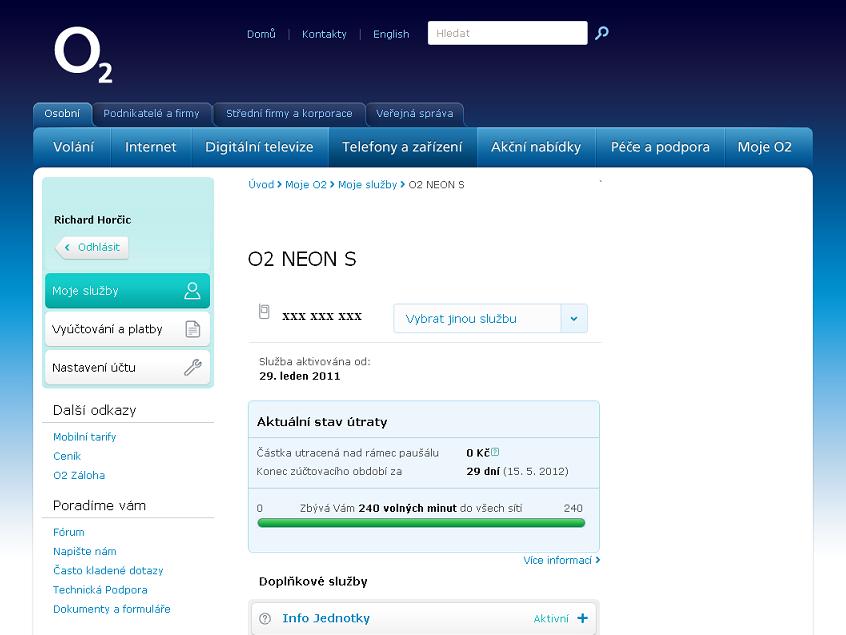The height and width of the screenshot is (635, 846).
Task: Click the O2 NEON S heading
Action: 302,259
